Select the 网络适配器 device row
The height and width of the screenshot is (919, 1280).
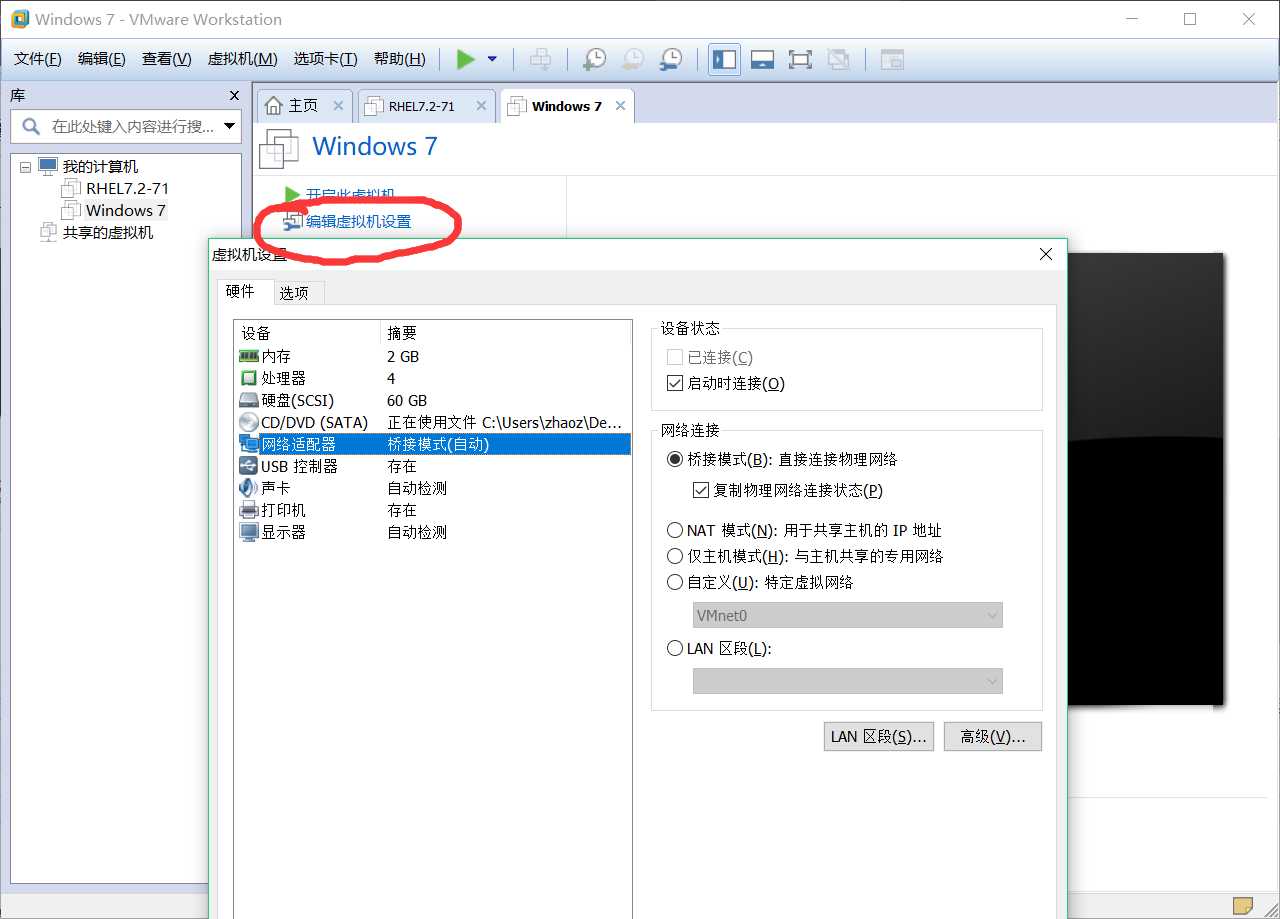tap(432, 444)
